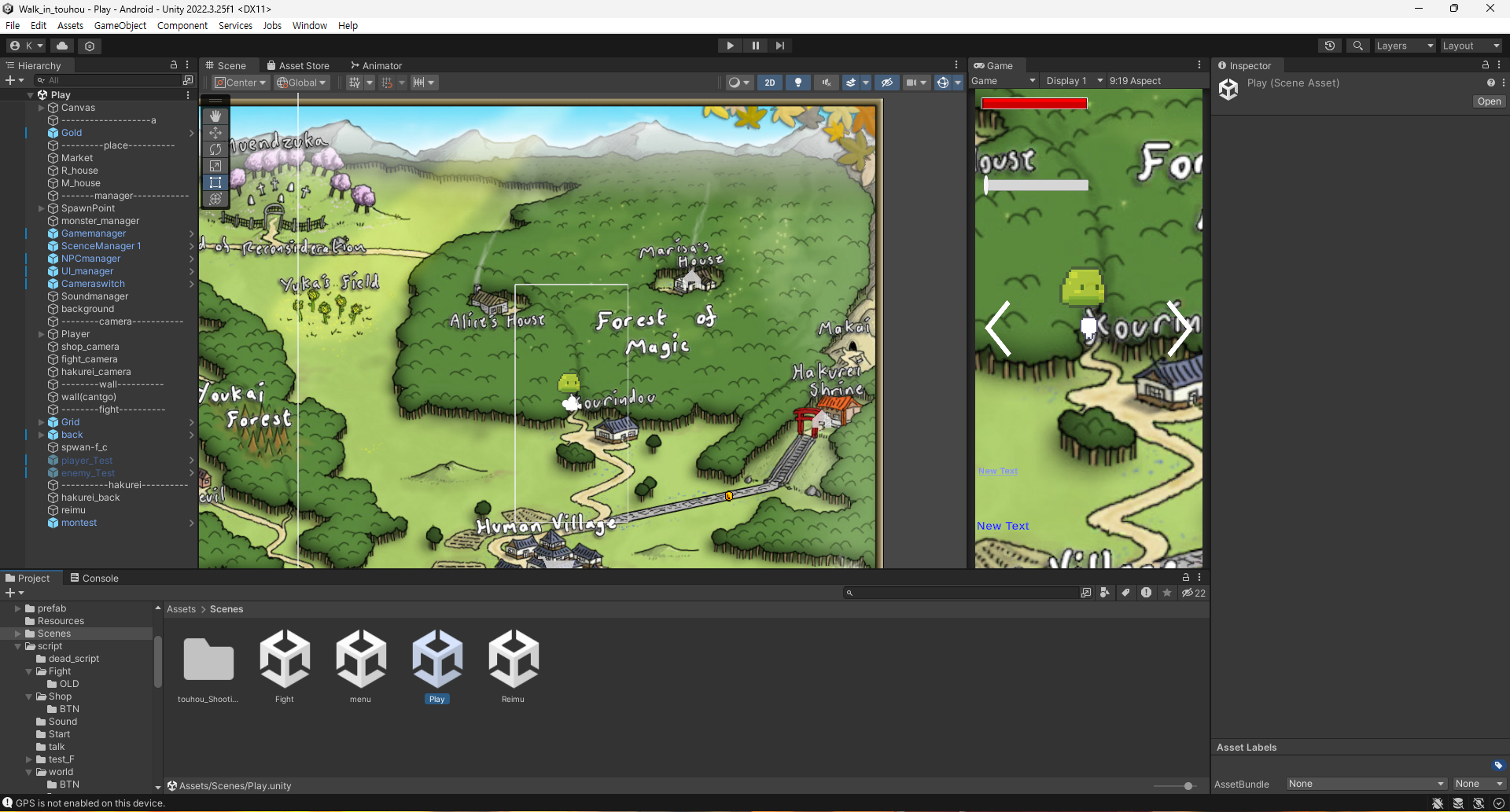1510x812 pixels.
Task: Start Play mode with the play button
Action: pyautogui.click(x=731, y=46)
